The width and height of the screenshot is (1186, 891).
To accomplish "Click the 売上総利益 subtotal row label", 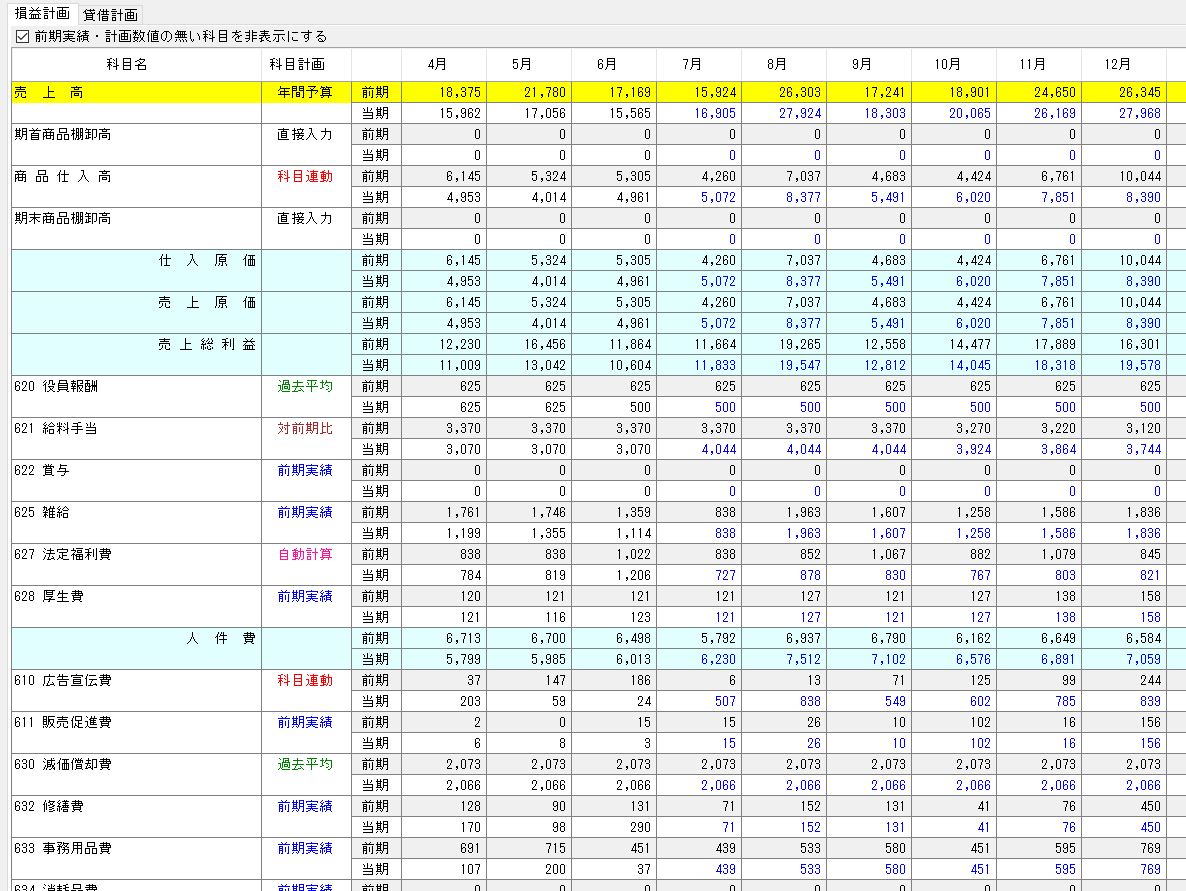I will [x=206, y=344].
